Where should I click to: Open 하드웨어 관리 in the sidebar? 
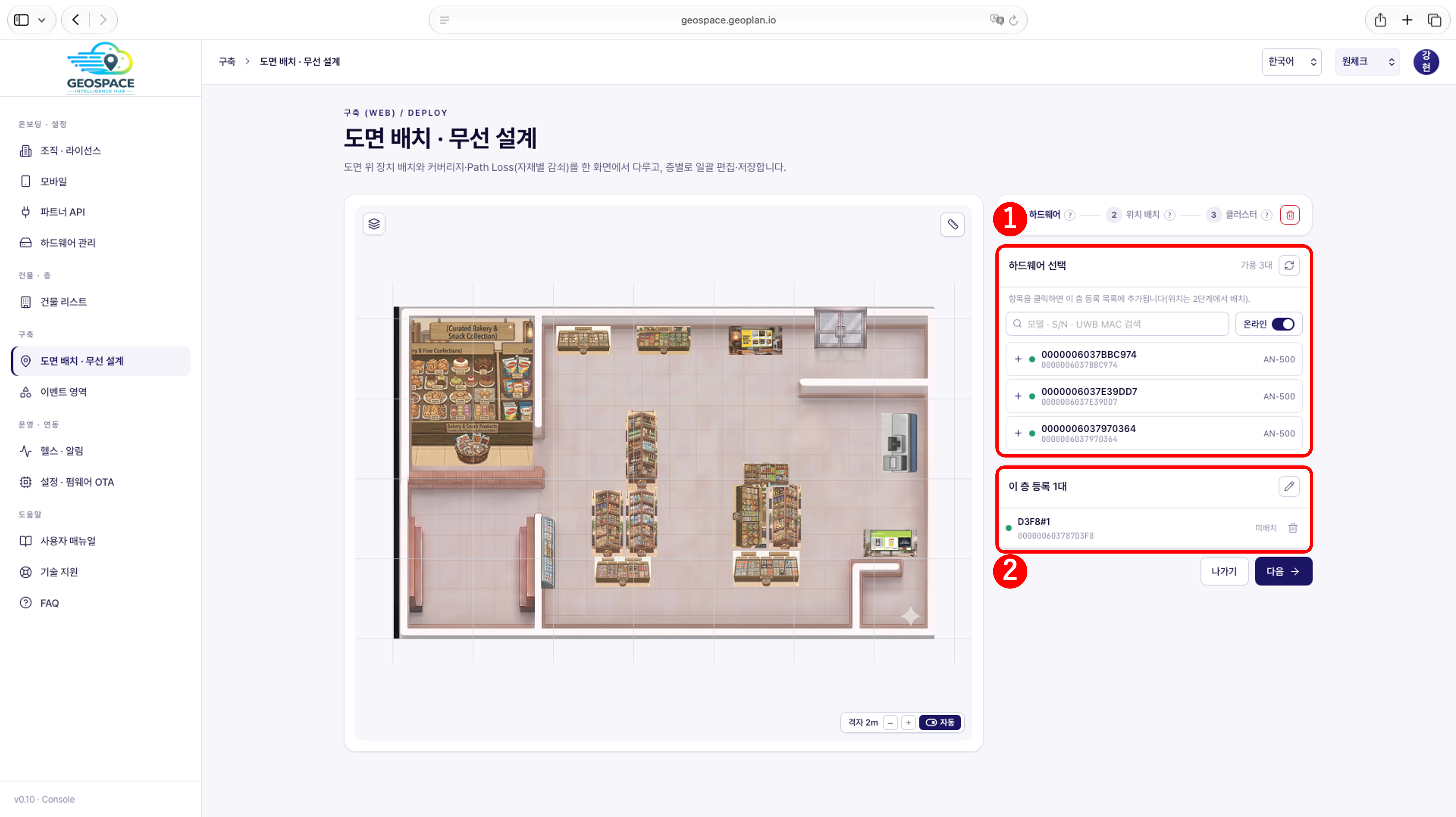click(x=101, y=243)
